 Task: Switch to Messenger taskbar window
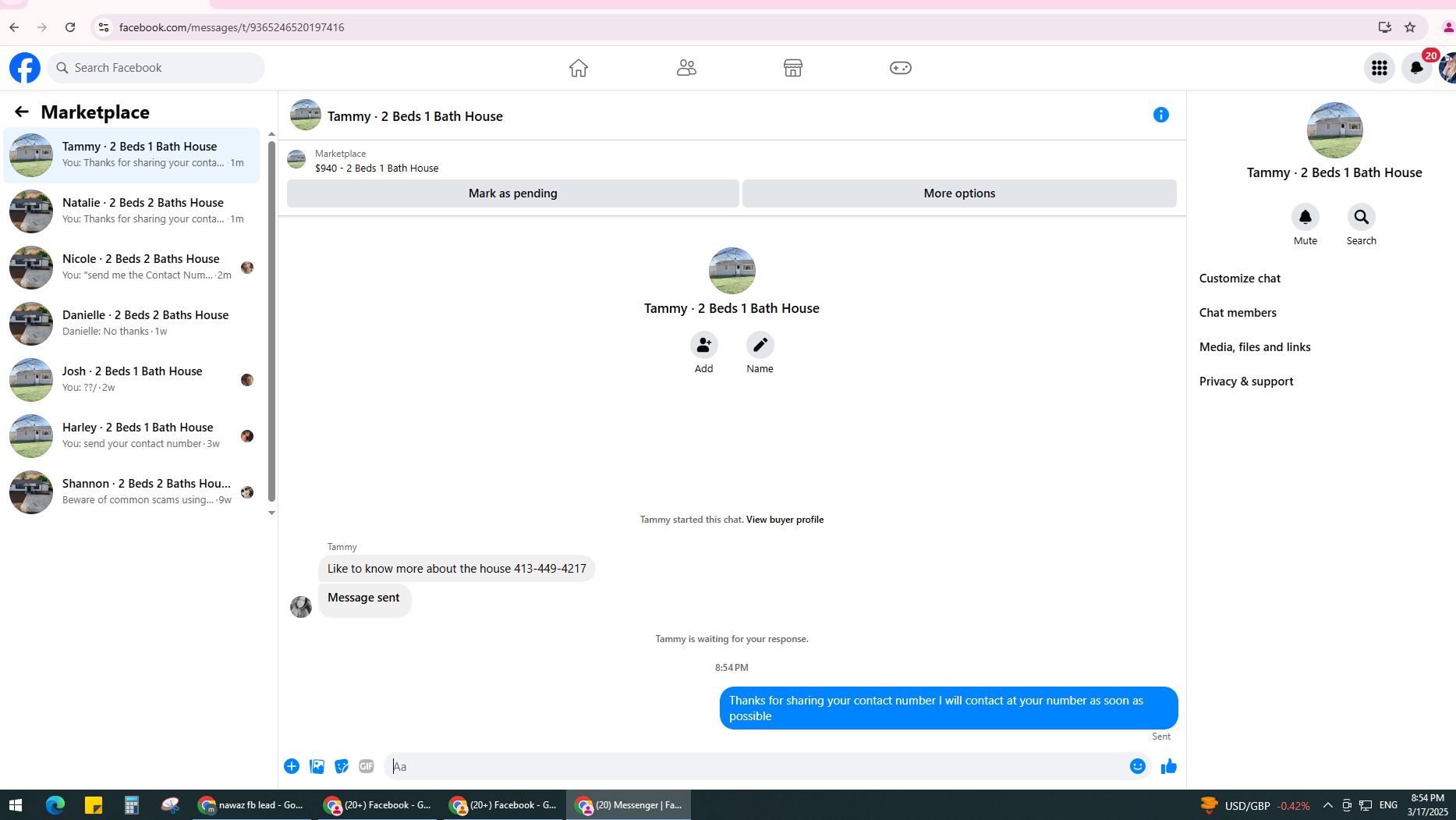[629, 805]
